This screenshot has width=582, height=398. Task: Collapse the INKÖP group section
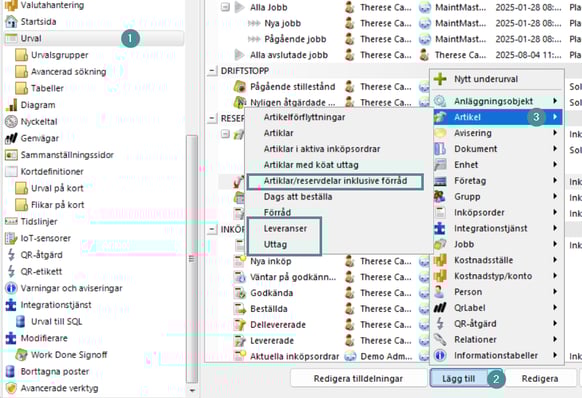(x=212, y=229)
